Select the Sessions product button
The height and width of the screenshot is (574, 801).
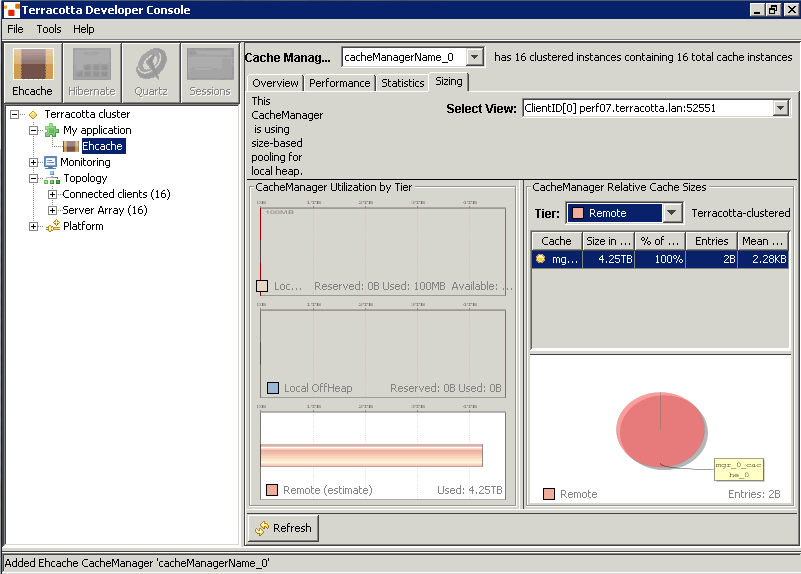(x=209, y=73)
